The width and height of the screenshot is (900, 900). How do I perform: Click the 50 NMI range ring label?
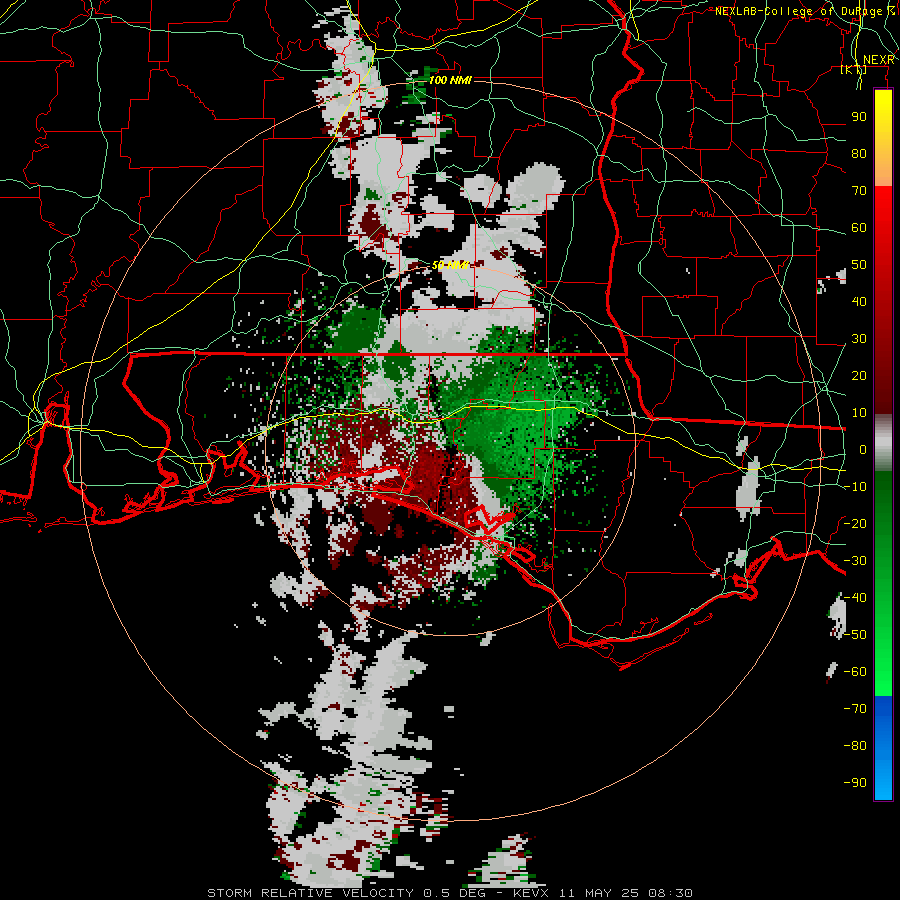[450, 265]
